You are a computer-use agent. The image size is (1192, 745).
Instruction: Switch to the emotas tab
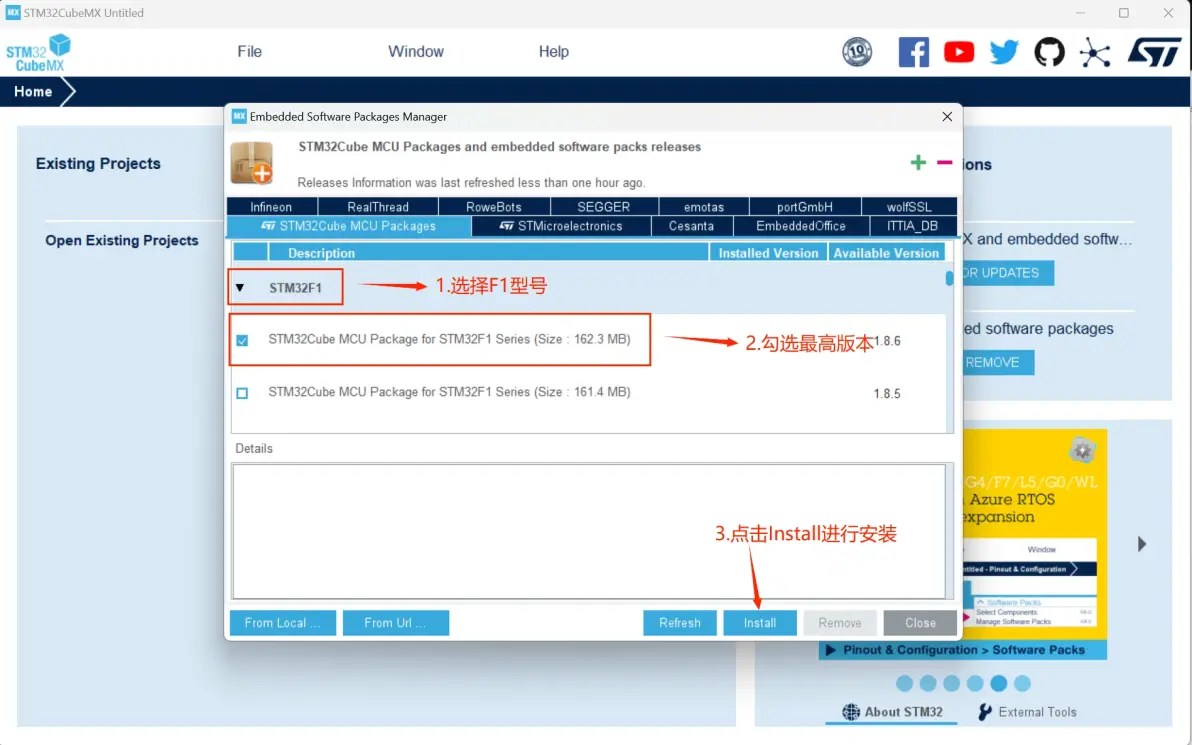click(x=704, y=206)
